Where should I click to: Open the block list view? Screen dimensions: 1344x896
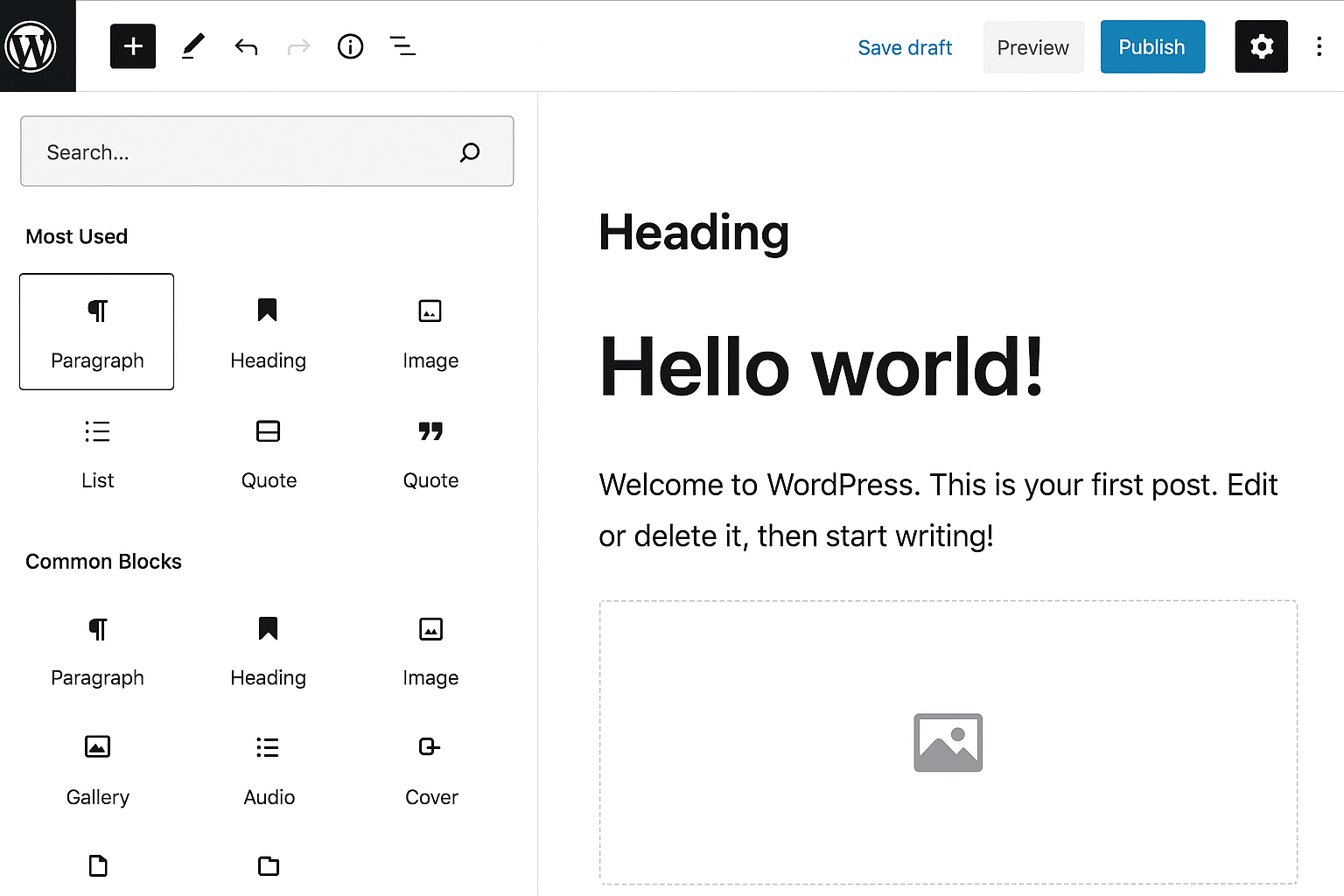(x=402, y=46)
